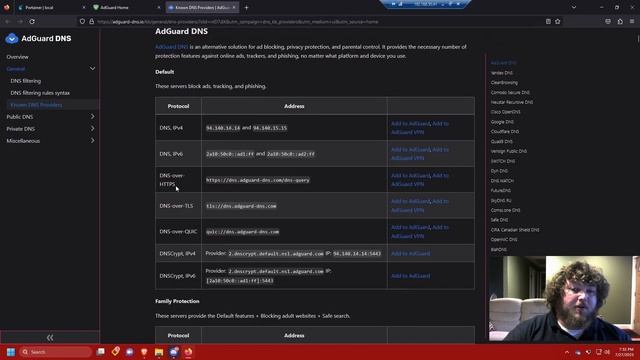Image resolution: width=640 pixels, height=360 pixels.
Task: Open the browser hamburger menu
Action: [x=632, y=22]
